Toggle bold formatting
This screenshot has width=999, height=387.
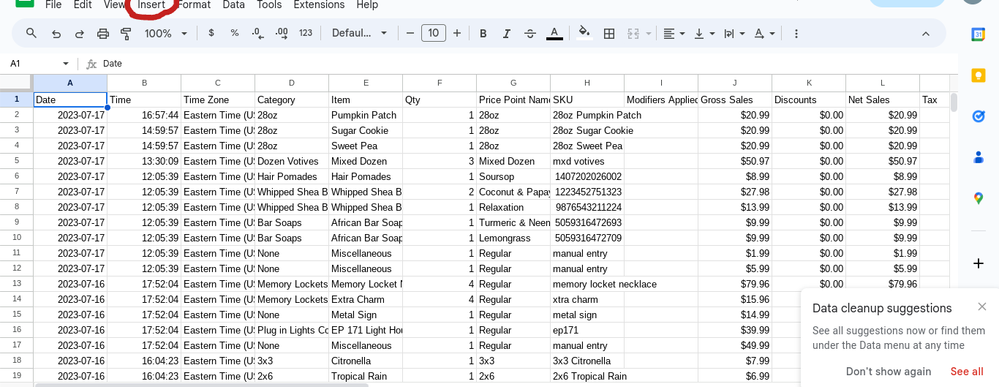(483, 34)
